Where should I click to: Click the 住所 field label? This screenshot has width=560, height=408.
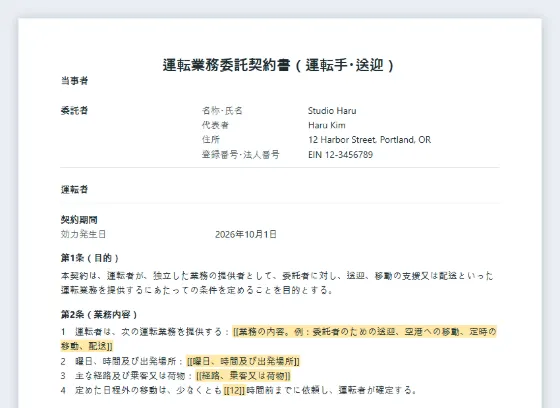(x=211, y=140)
